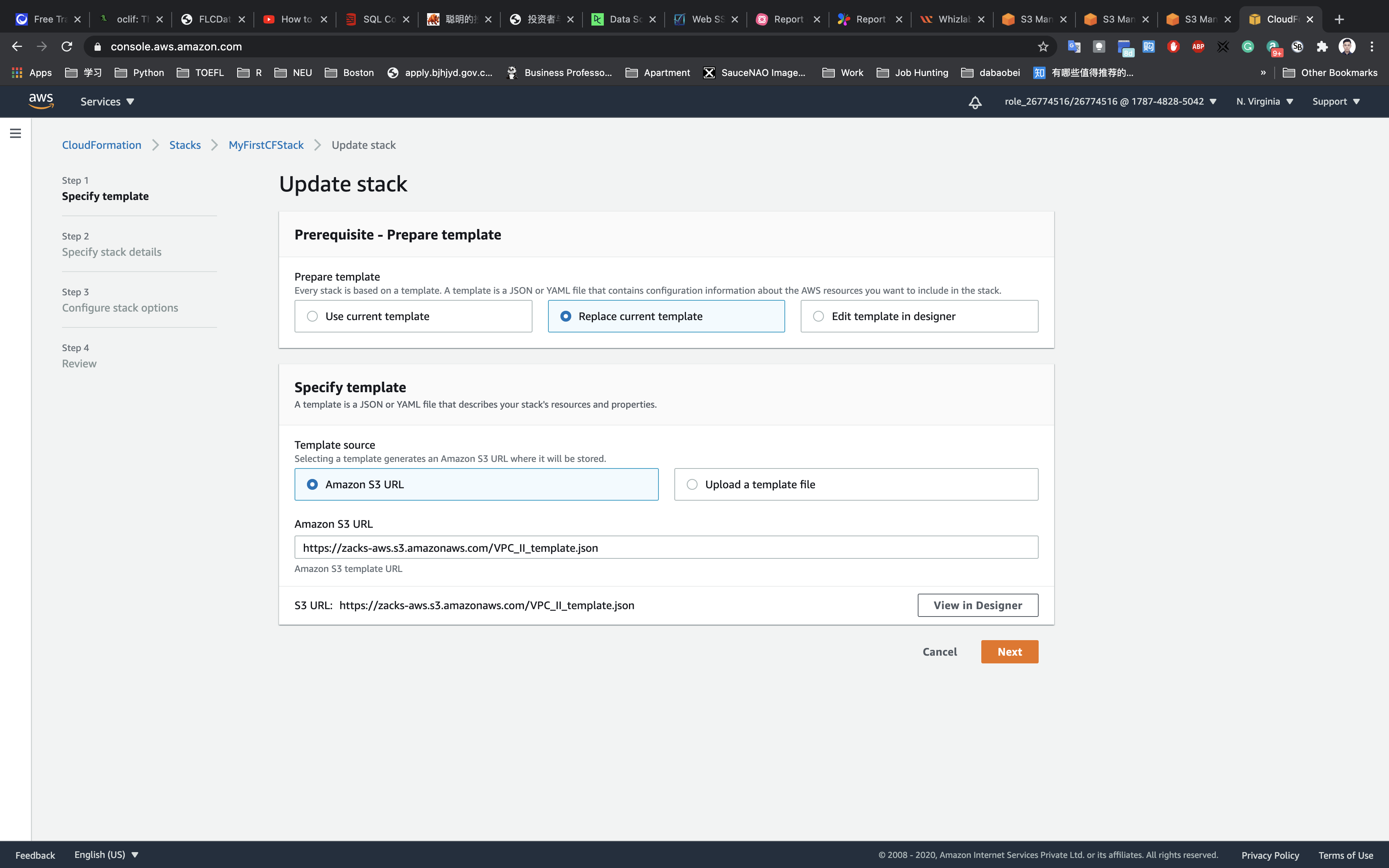1389x868 pixels.
Task: Open the English (US) language selector
Action: coord(106,855)
